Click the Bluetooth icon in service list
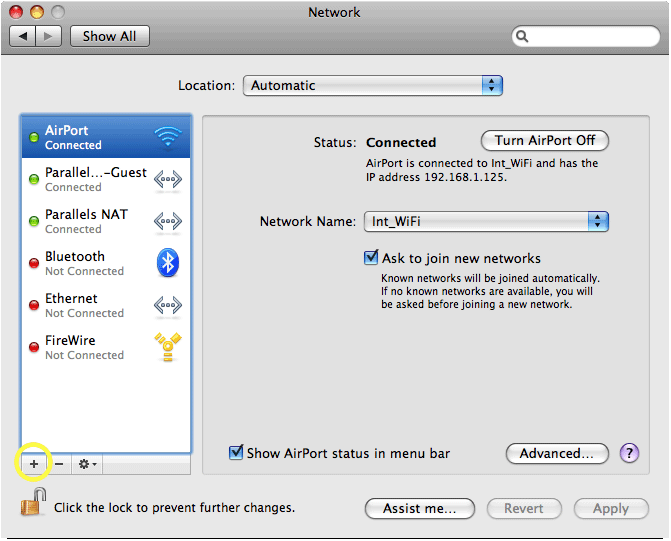This screenshot has width=671, height=541. (167, 263)
